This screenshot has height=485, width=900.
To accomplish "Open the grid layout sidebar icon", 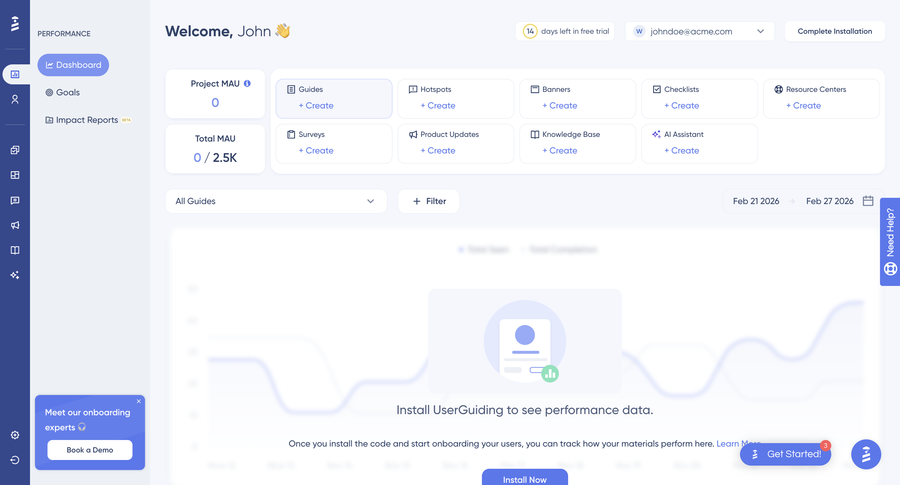I will coord(15,175).
